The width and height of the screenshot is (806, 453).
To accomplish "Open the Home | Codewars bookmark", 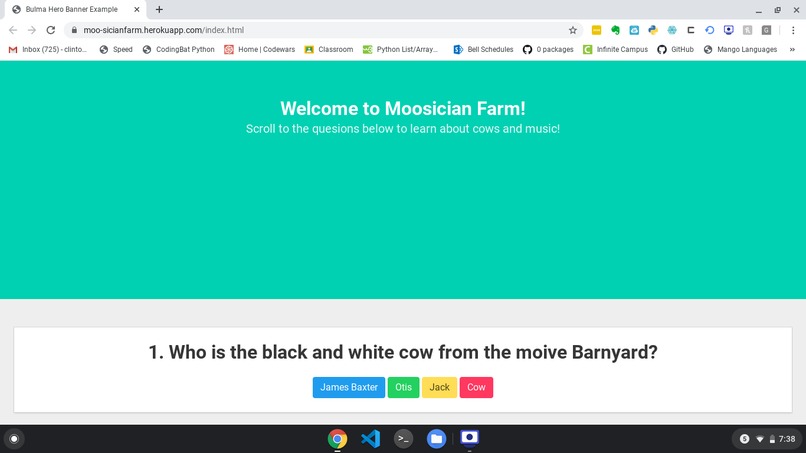I will coord(260,49).
